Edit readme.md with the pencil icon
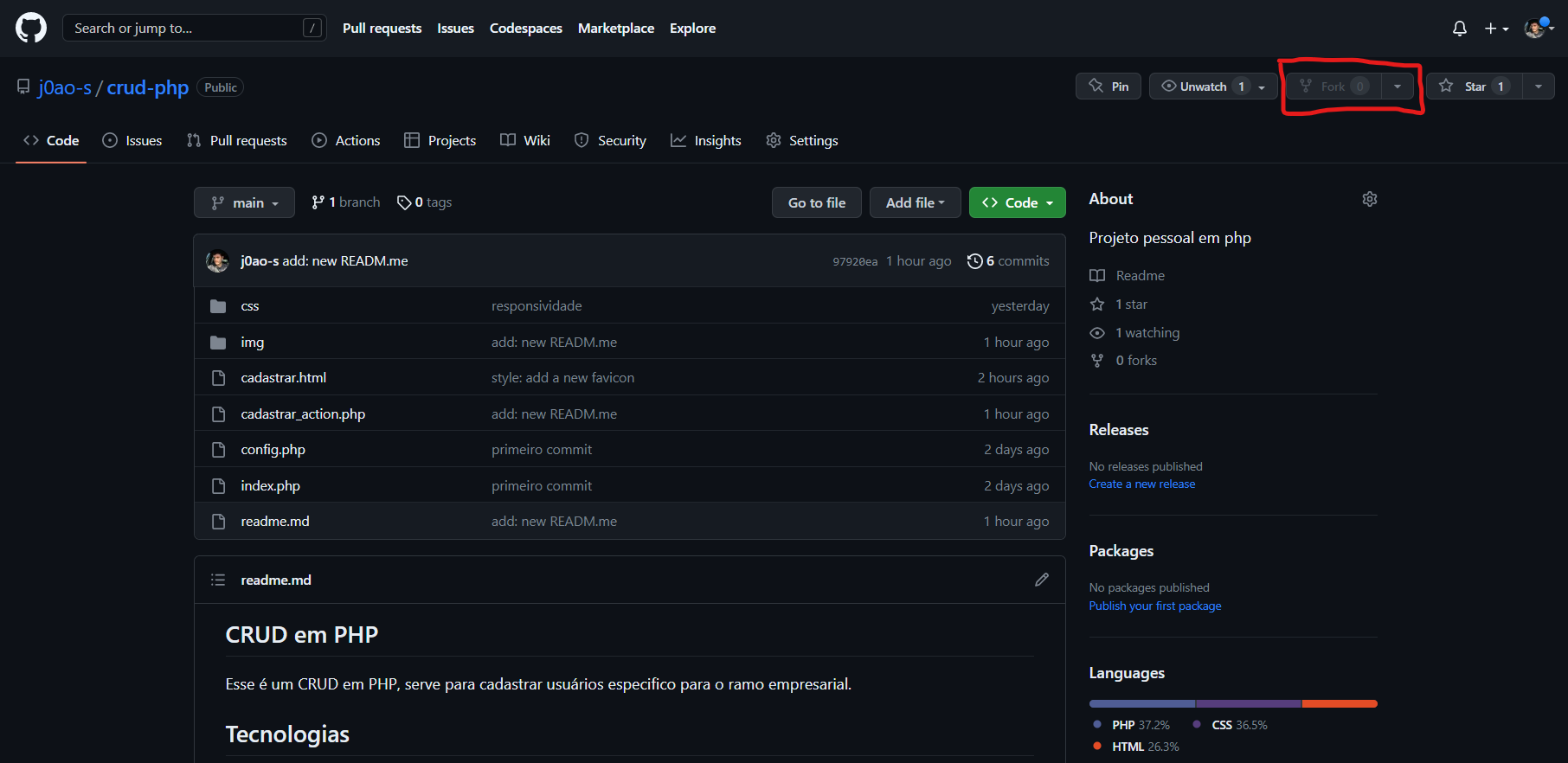Image resolution: width=1568 pixels, height=763 pixels. click(1042, 580)
